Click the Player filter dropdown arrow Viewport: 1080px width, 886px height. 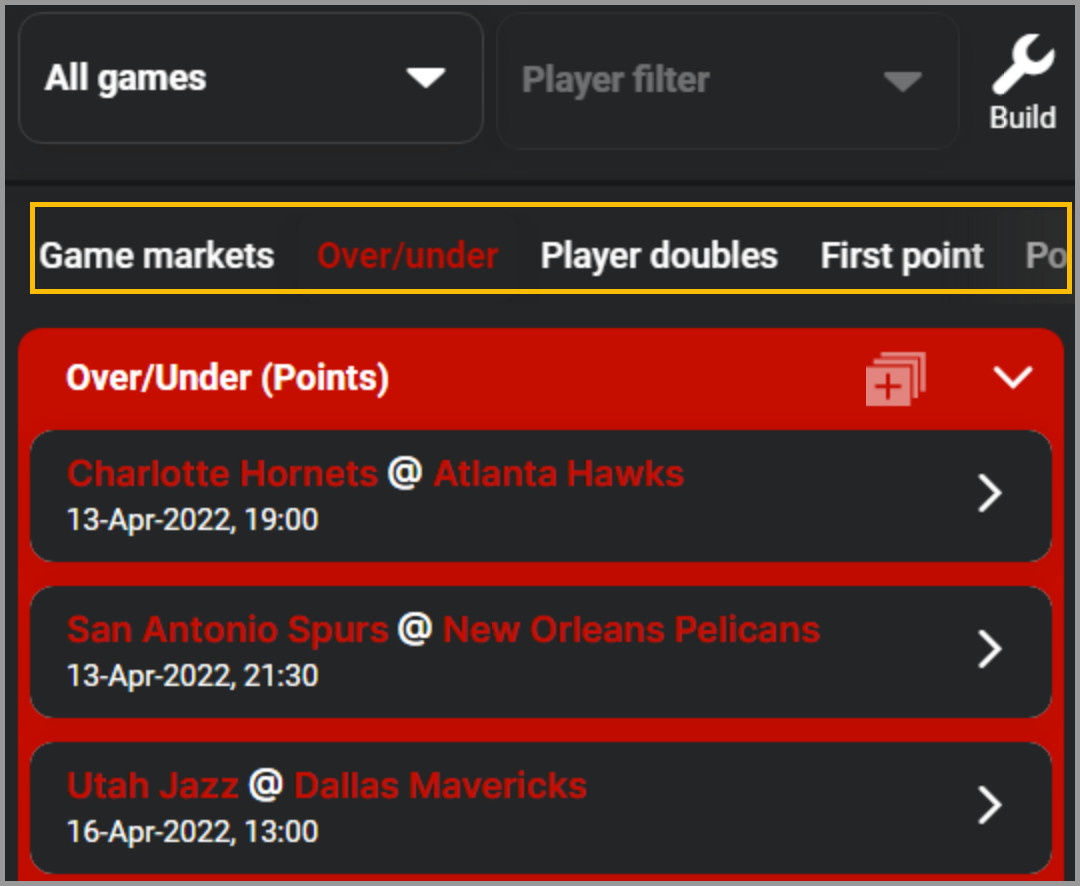point(902,81)
